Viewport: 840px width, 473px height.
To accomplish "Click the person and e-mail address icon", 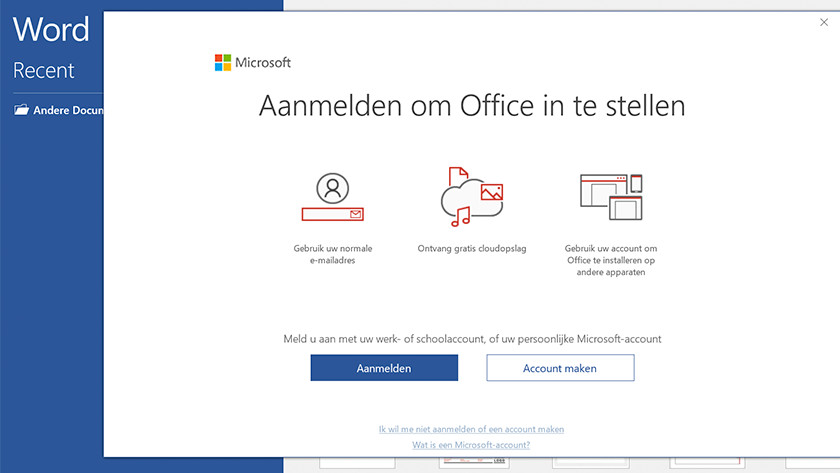I will coord(332,197).
